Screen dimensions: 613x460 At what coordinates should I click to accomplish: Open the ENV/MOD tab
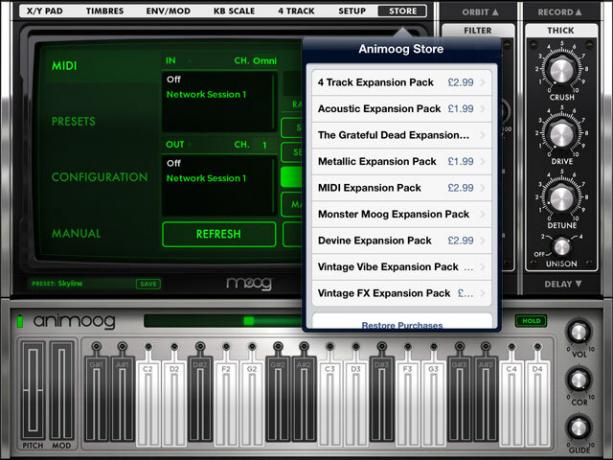(x=168, y=11)
